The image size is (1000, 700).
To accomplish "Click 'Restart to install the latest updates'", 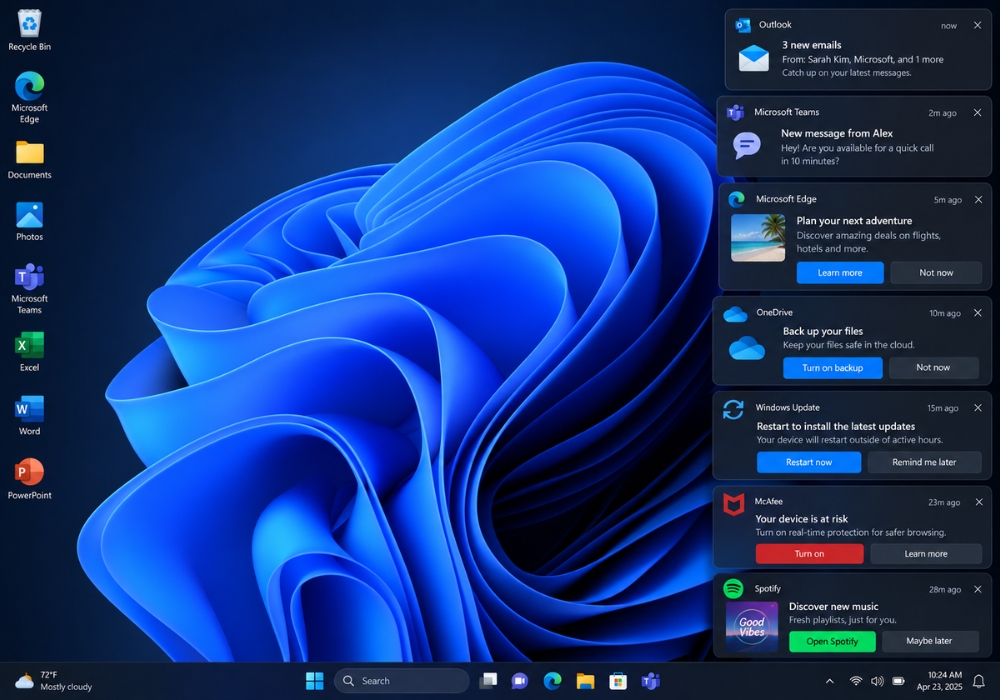I will coord(835,427).
